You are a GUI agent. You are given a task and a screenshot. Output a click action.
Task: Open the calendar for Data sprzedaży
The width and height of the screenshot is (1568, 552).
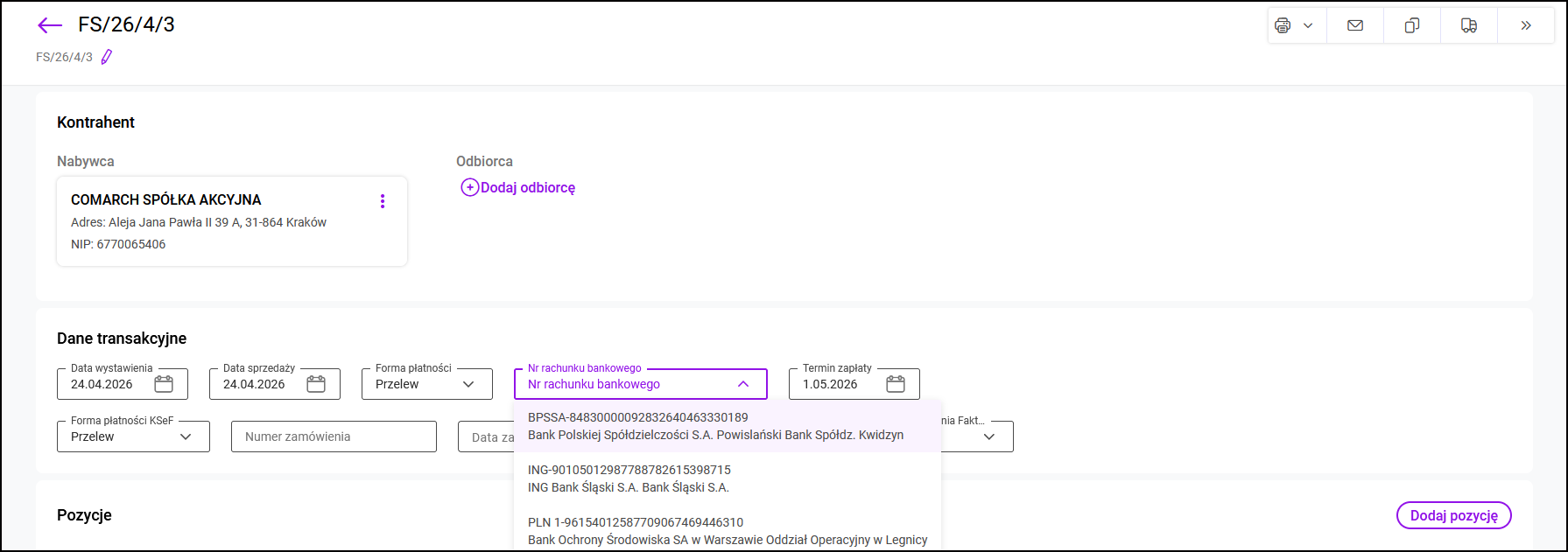[x=316, y=384]
